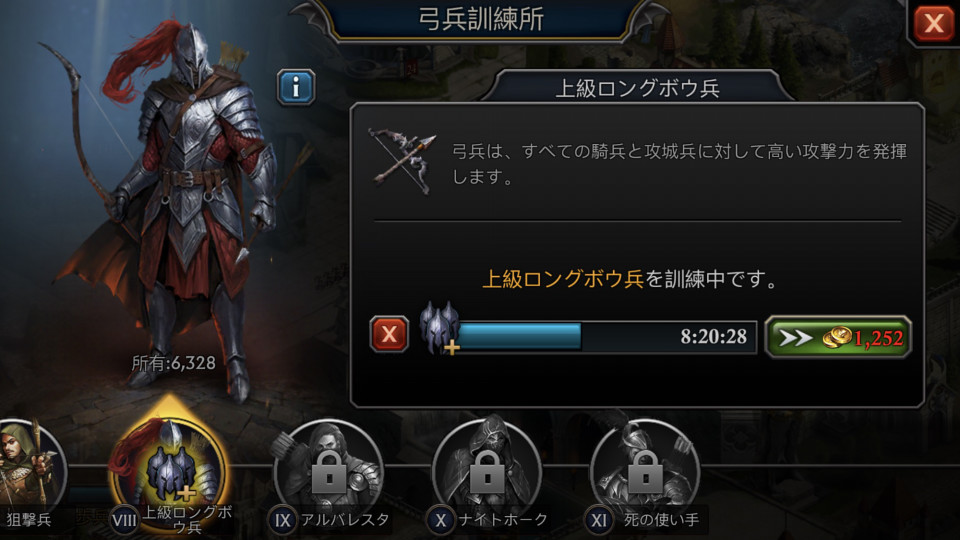Click the 上級ロングボウ兵 title tab
This screenshot has width=960, height=540.
(637, 88)
